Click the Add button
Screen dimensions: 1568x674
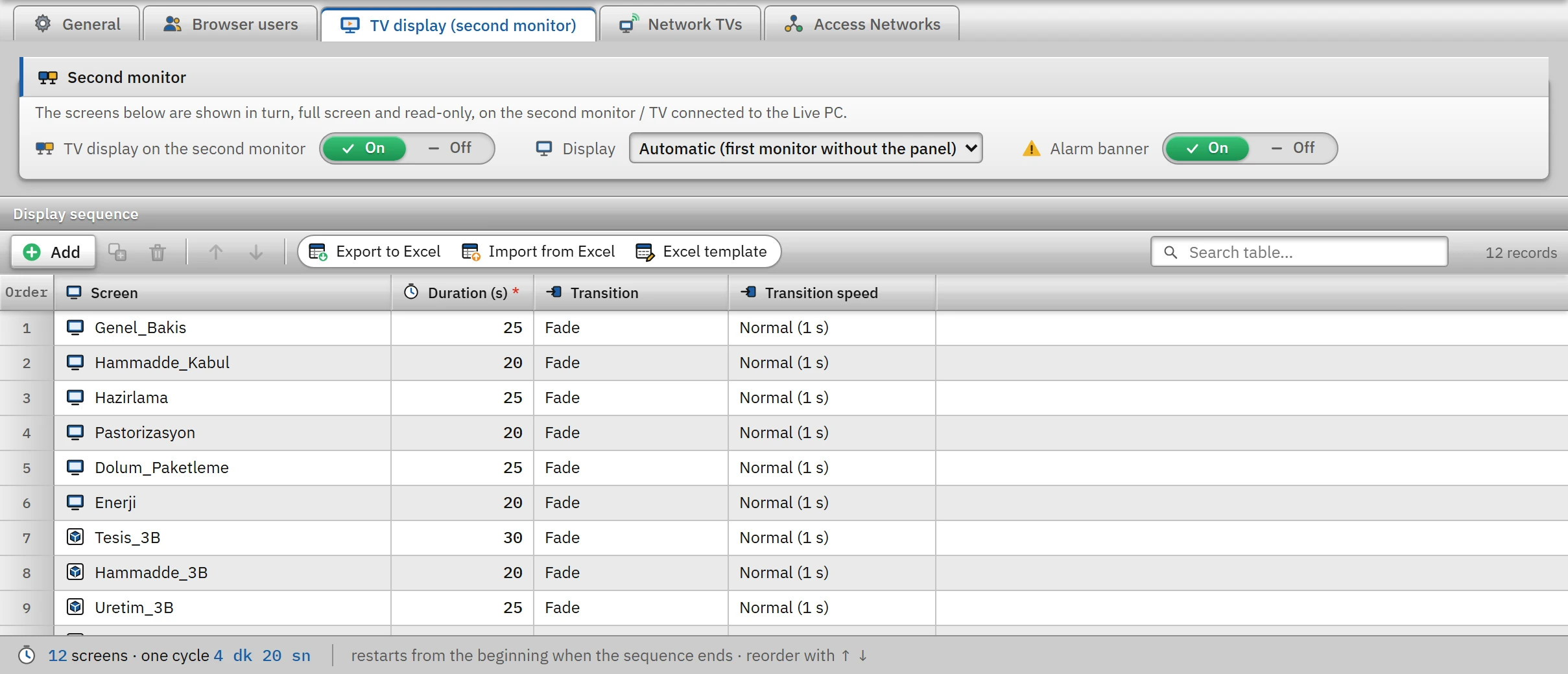tap(53, 252)
